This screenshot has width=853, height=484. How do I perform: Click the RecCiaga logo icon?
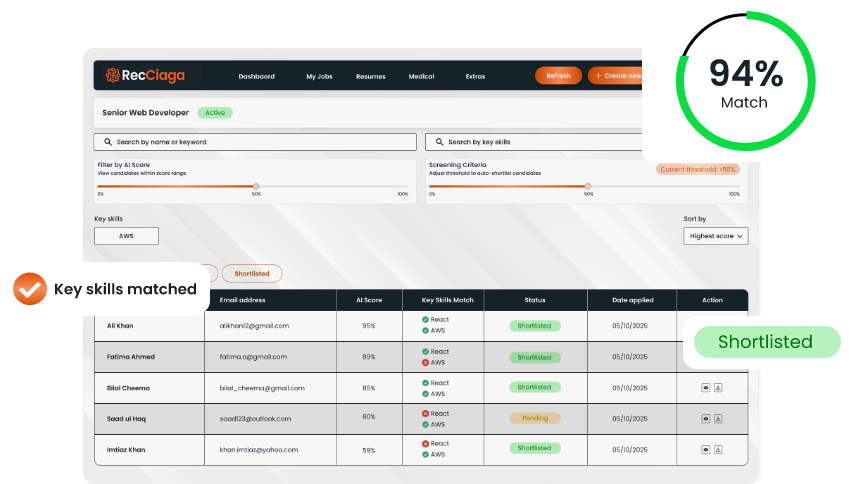tap(111, 76)
